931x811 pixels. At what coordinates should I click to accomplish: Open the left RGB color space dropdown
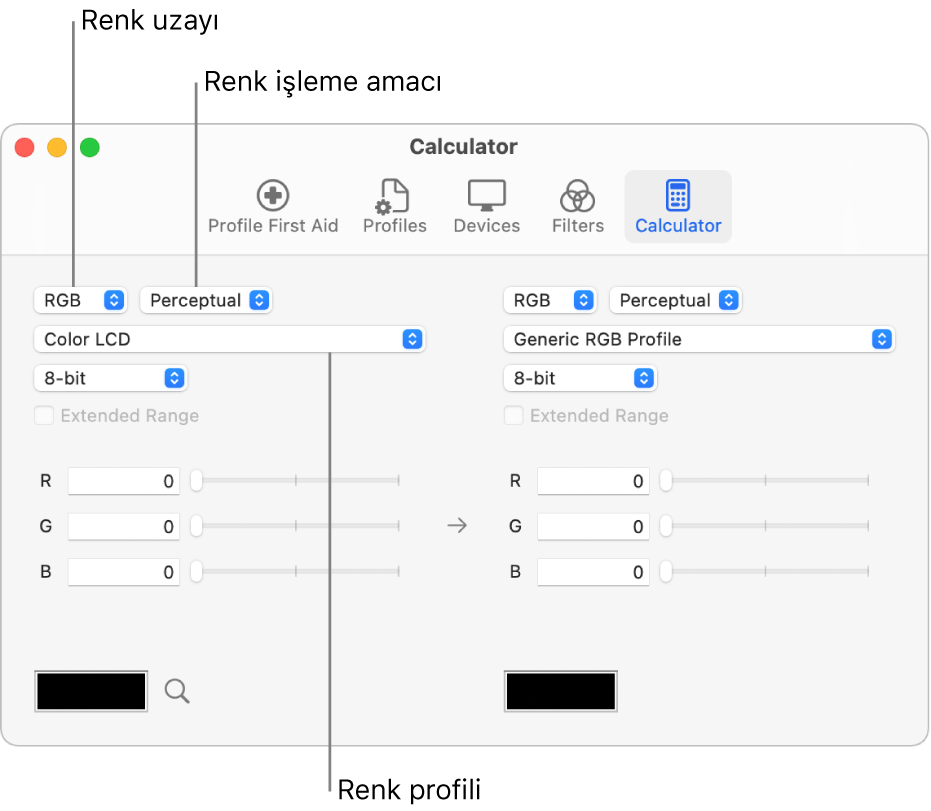click(x=80, y=300)
